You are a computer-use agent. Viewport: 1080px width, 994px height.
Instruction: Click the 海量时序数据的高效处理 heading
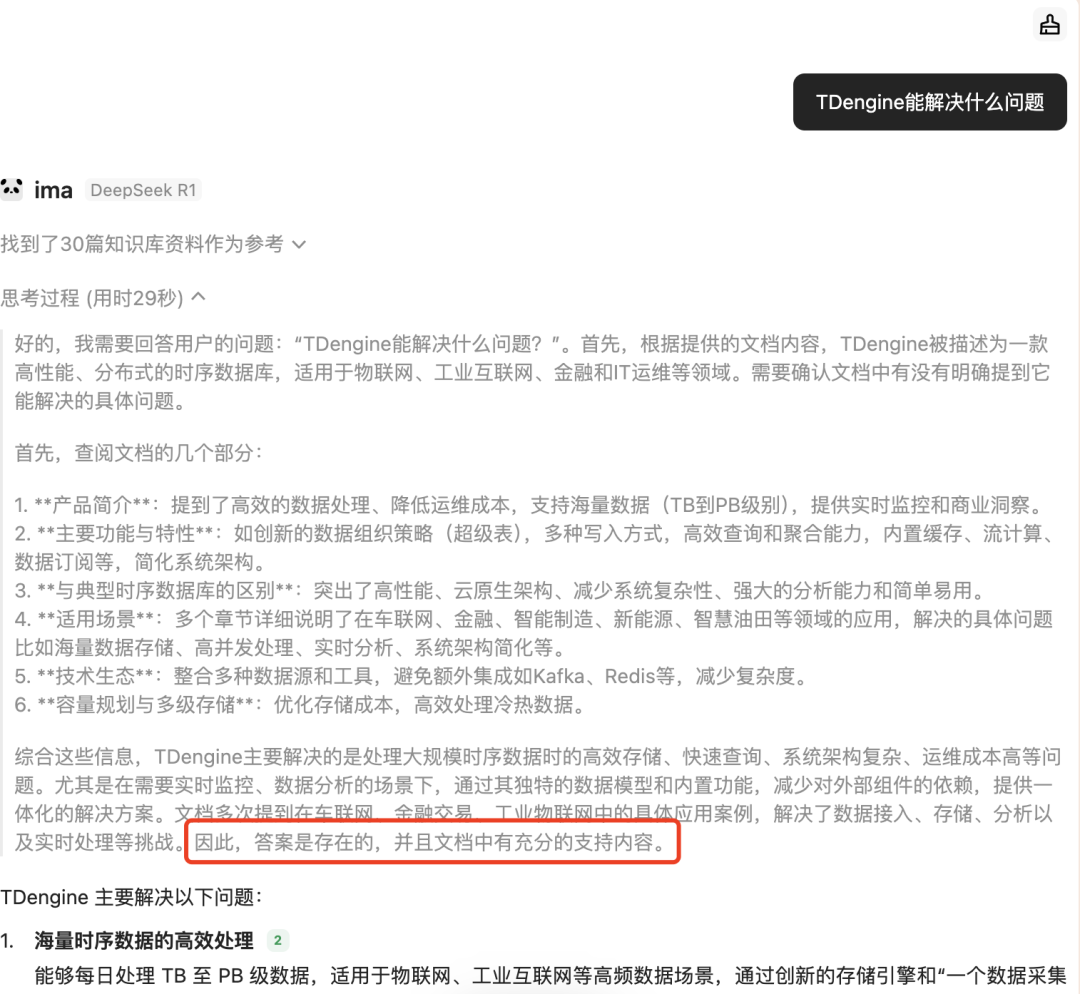145,940
